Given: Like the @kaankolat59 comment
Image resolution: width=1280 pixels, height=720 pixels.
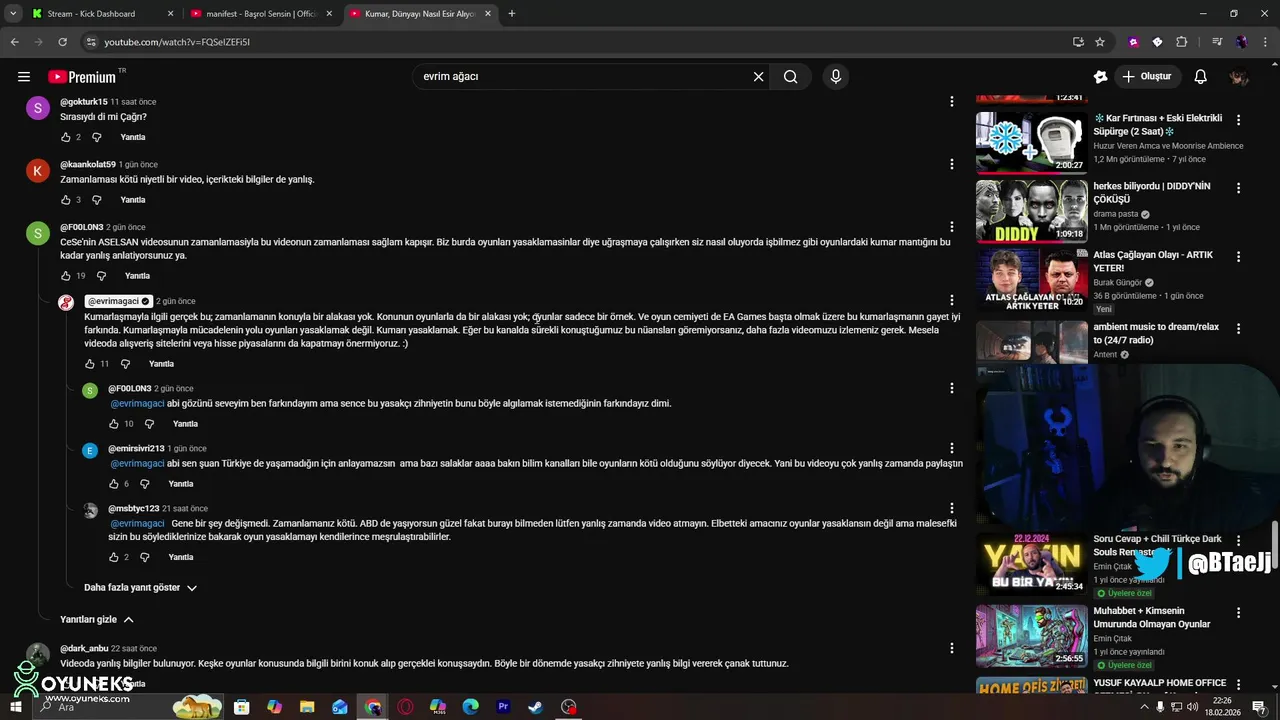Looking at the screenshot, I should click(x=66, y=200).
